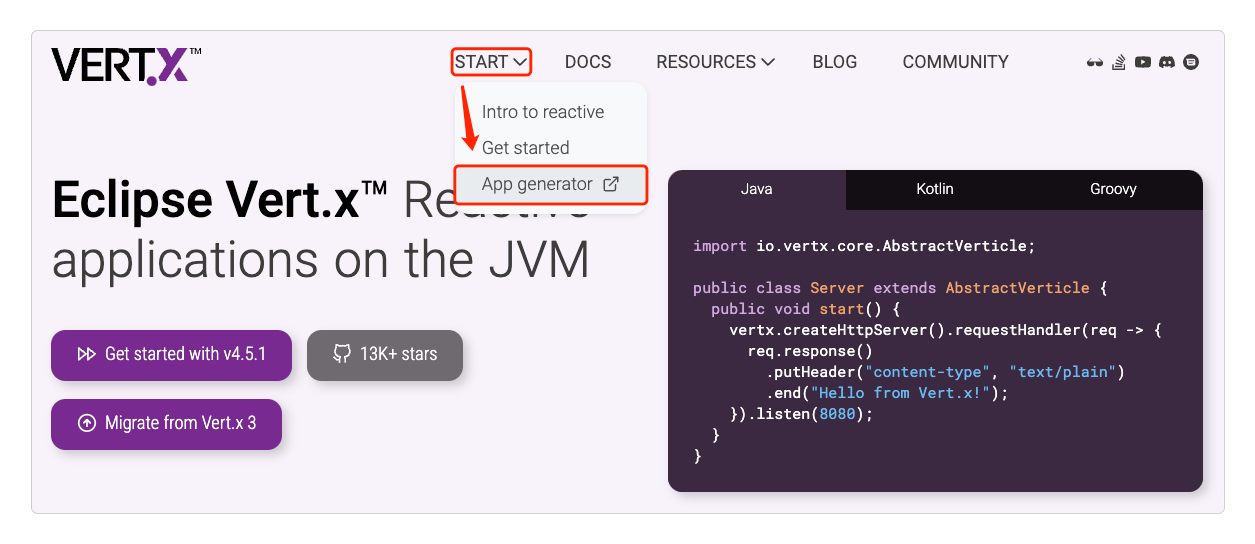
Task: Click Get started with v4.5.1 button
Action: [x=171, y=354]
